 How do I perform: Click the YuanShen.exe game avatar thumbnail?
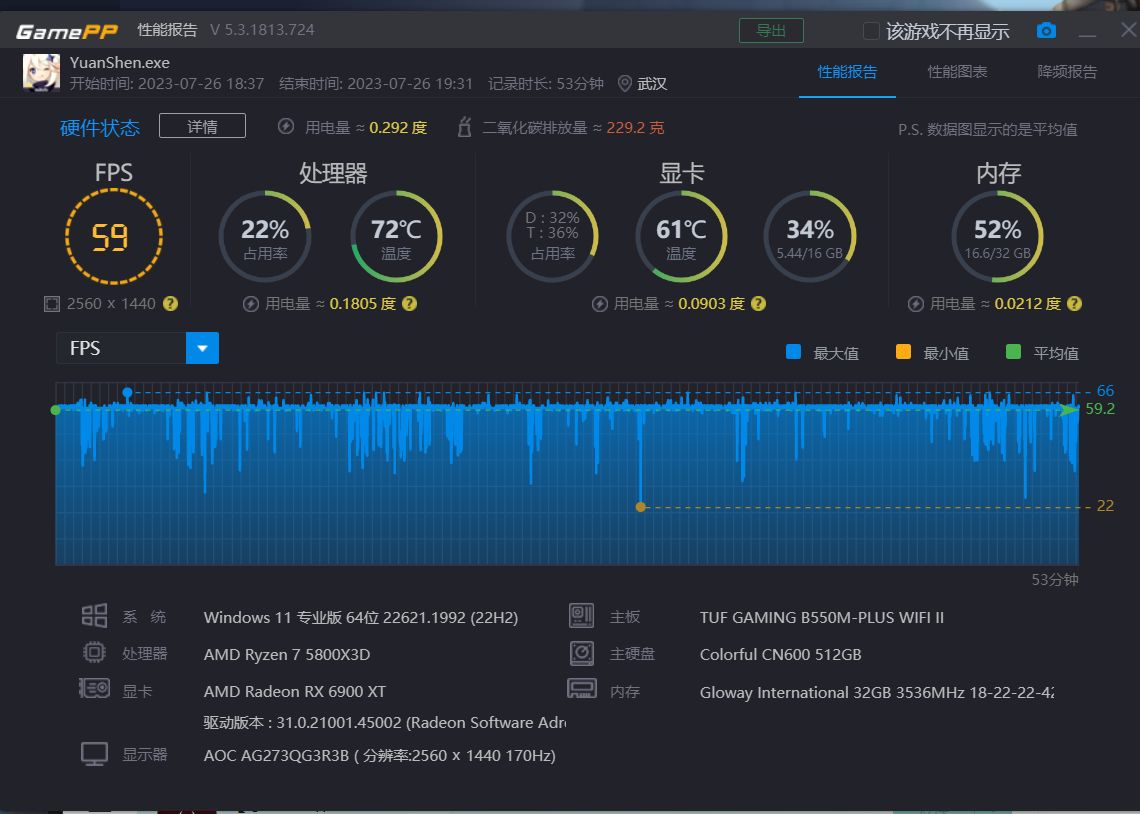pos(41,72)
